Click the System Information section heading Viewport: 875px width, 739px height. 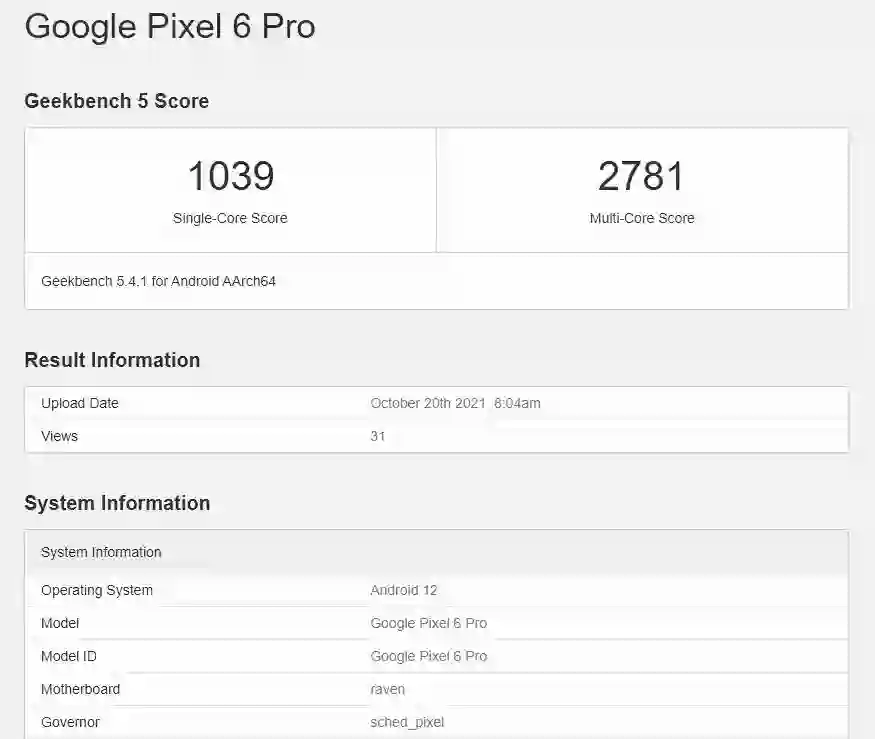pyautogui.click(x=117, y=503)
